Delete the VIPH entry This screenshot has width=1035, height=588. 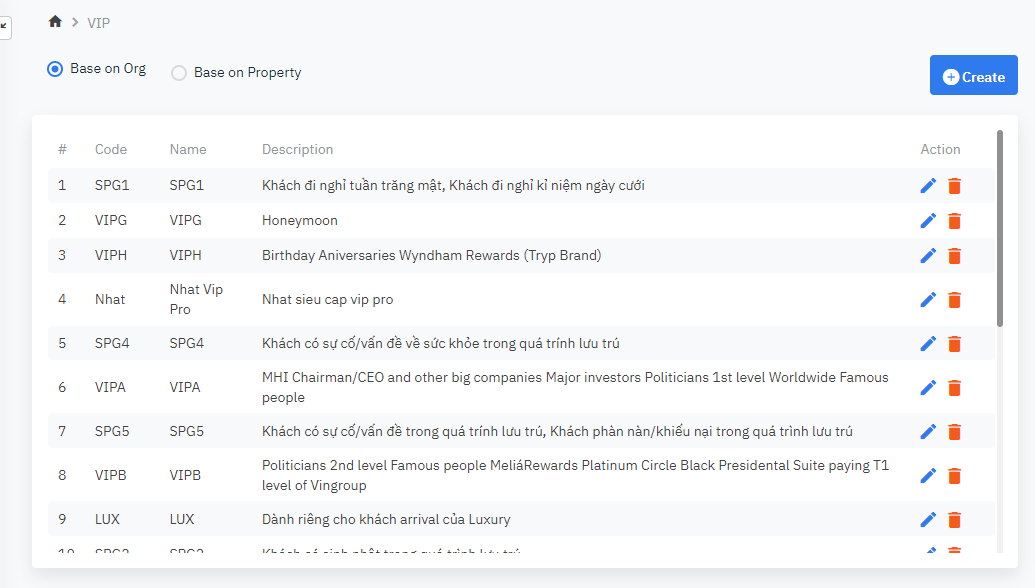click(x=955, y=256)
